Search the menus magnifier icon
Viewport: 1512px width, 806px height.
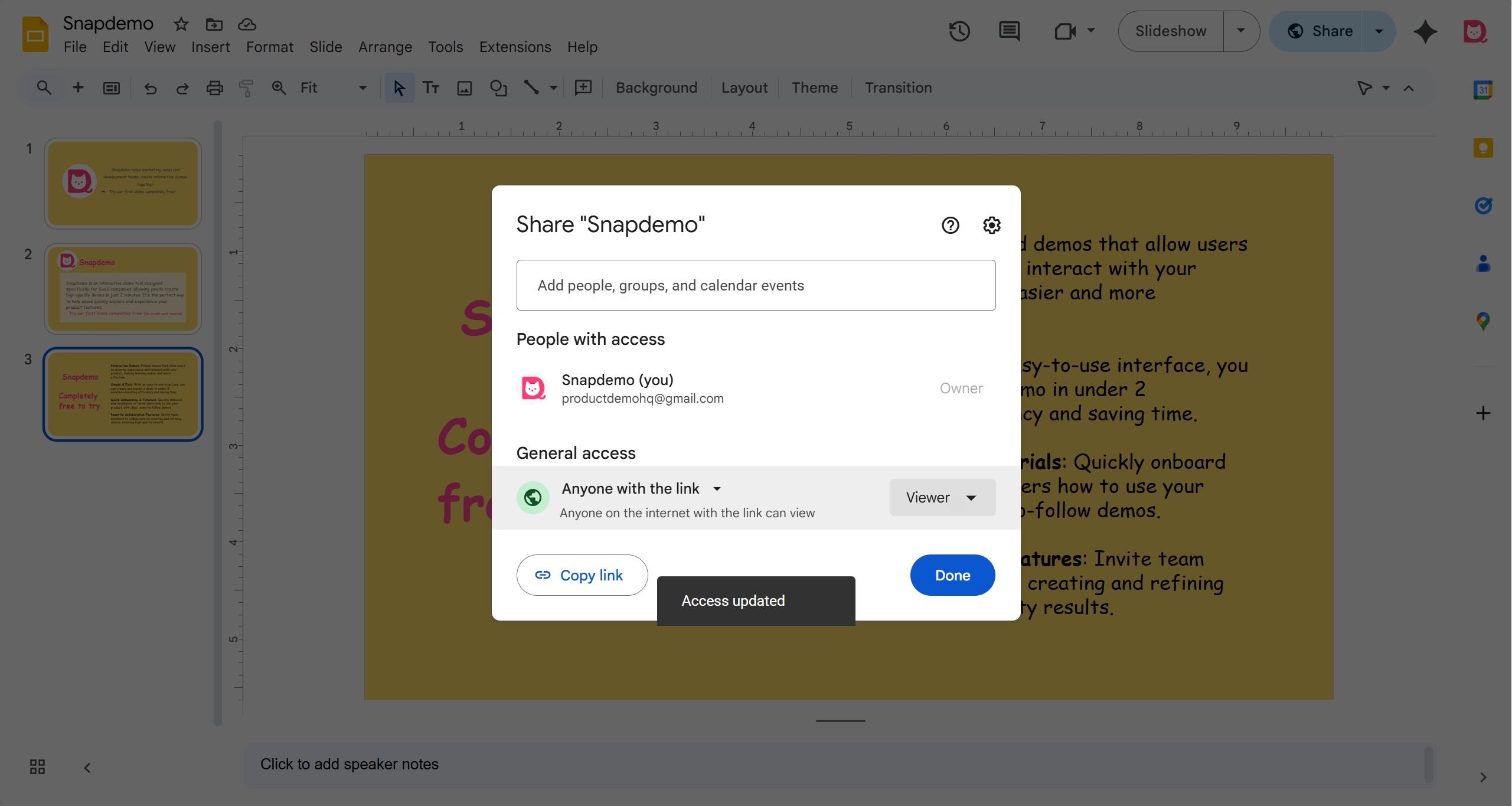44,88
